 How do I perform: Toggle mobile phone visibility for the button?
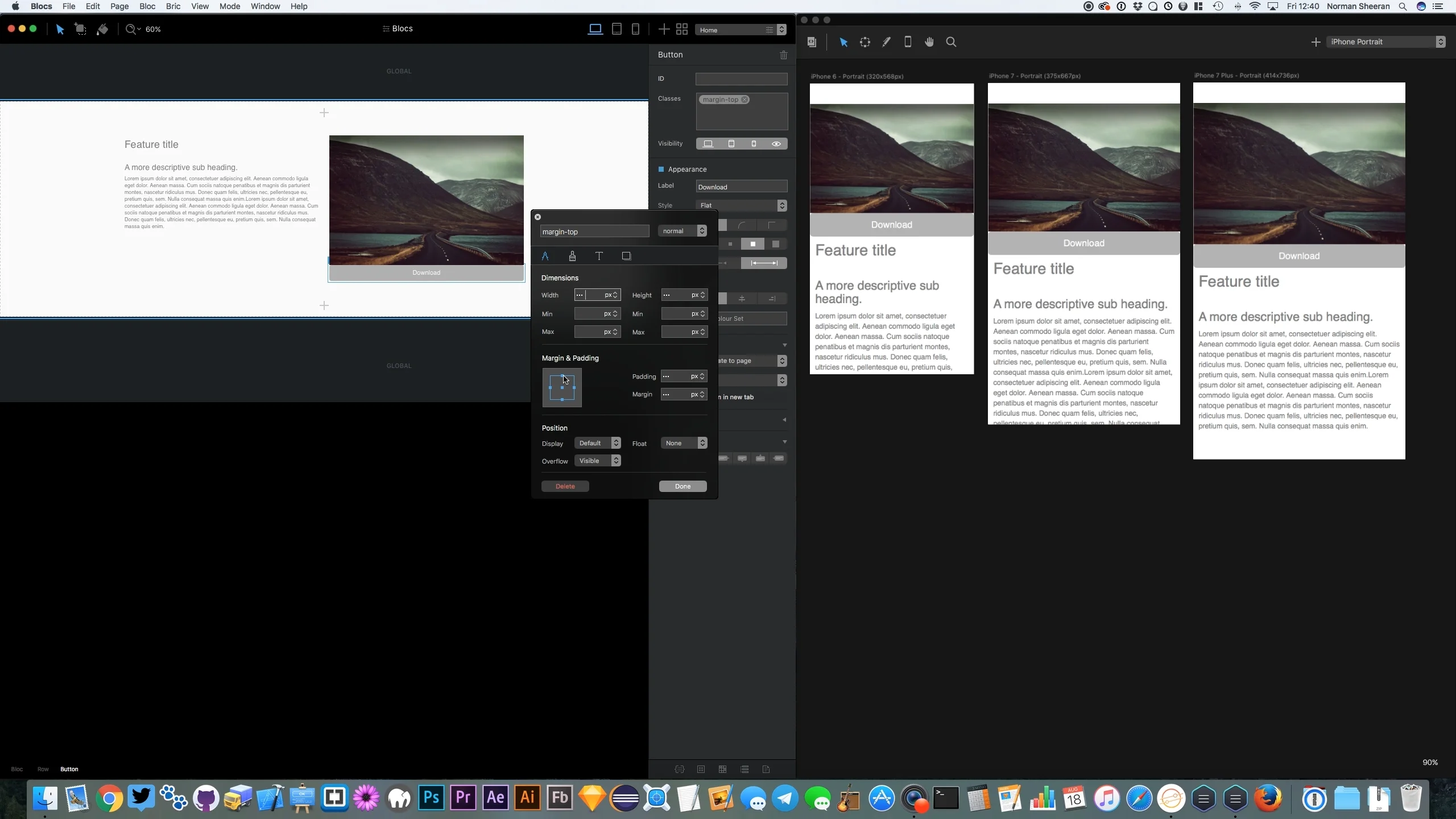(754, 144)
